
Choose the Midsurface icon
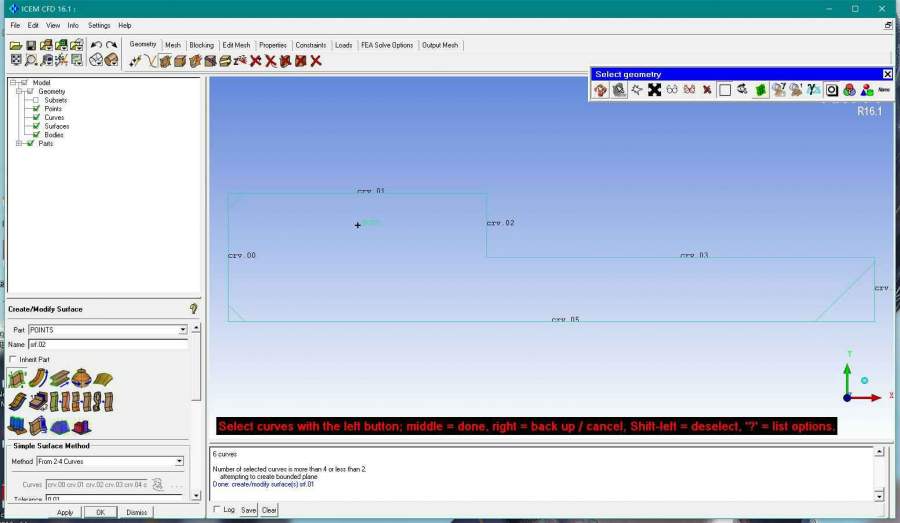pos(38,401)
